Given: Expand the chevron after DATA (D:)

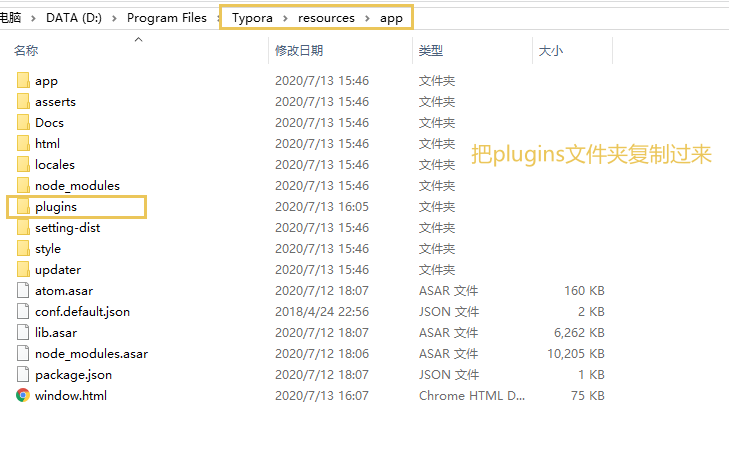Looking at the screenshot, I should [x=114, y=18].
